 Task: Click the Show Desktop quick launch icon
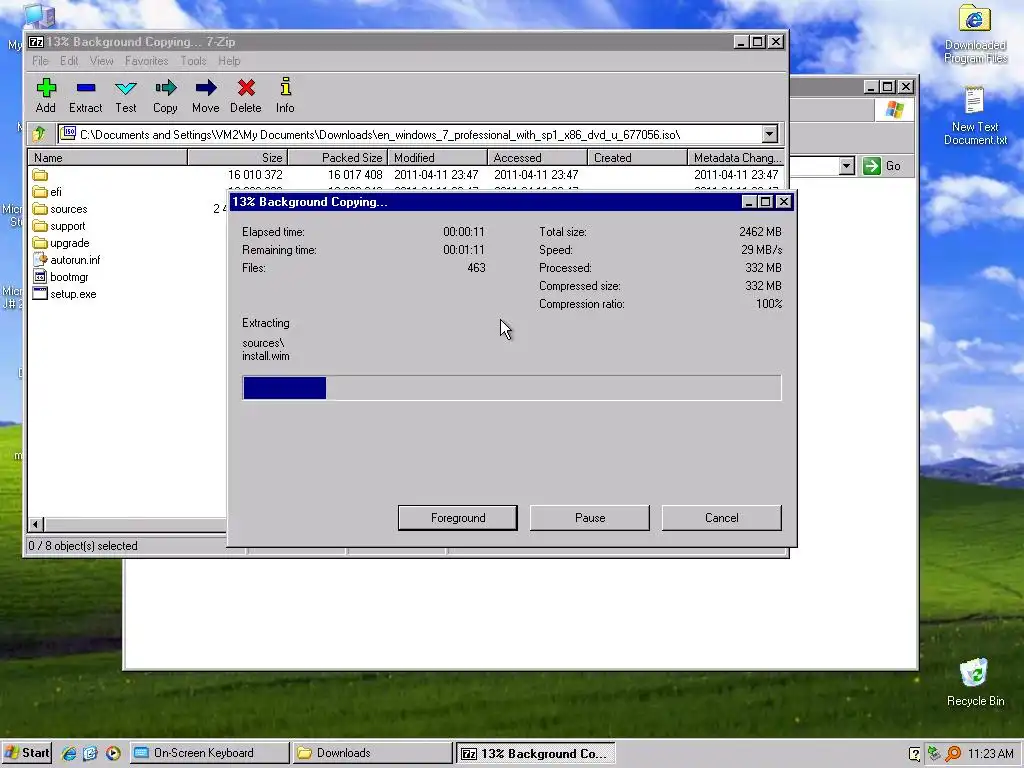[90, 753]
